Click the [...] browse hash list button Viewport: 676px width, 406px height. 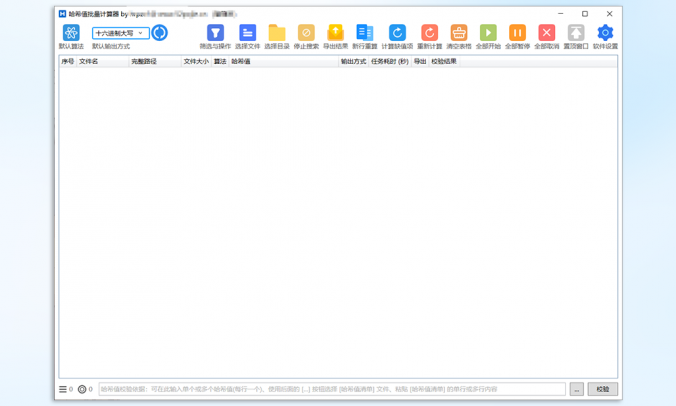[576, 389]
